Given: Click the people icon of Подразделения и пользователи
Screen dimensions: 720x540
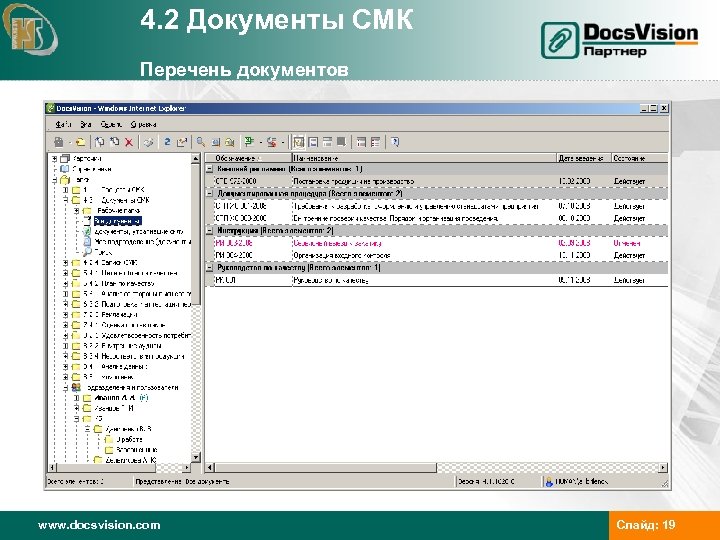Looking at the screenshot, I should click(x=76, y=388).
